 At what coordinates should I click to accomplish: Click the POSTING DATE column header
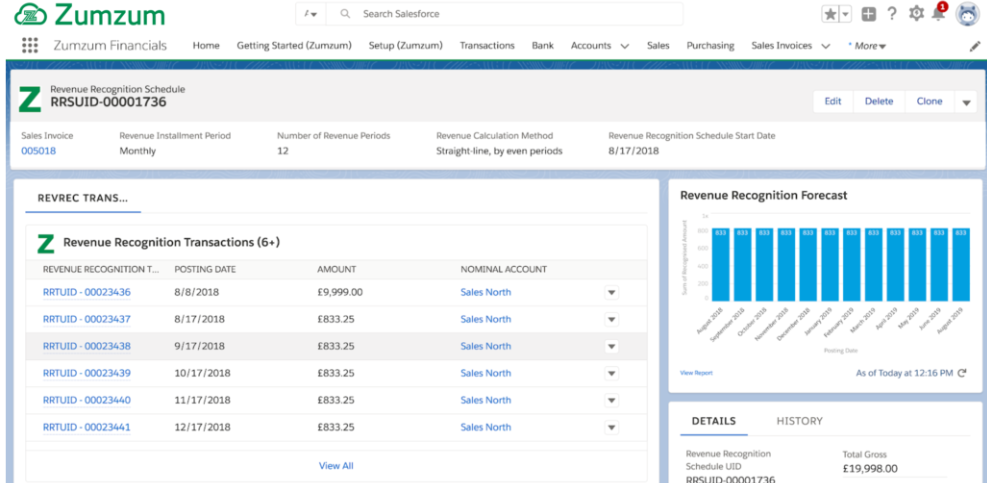tap(205, 270)
